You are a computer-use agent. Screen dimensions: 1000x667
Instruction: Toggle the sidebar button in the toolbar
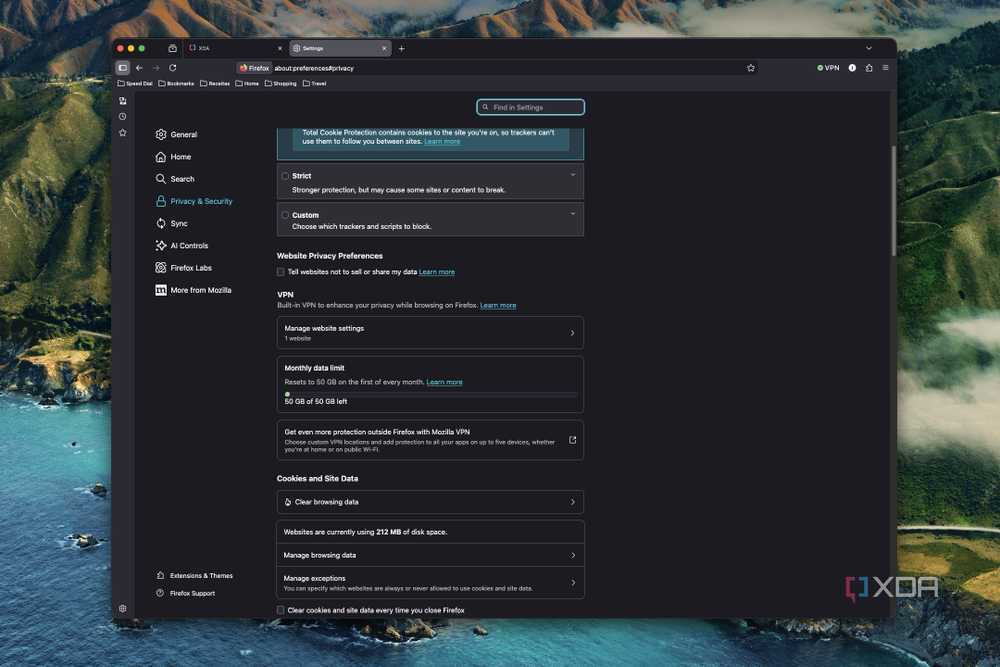coord(122,68)
